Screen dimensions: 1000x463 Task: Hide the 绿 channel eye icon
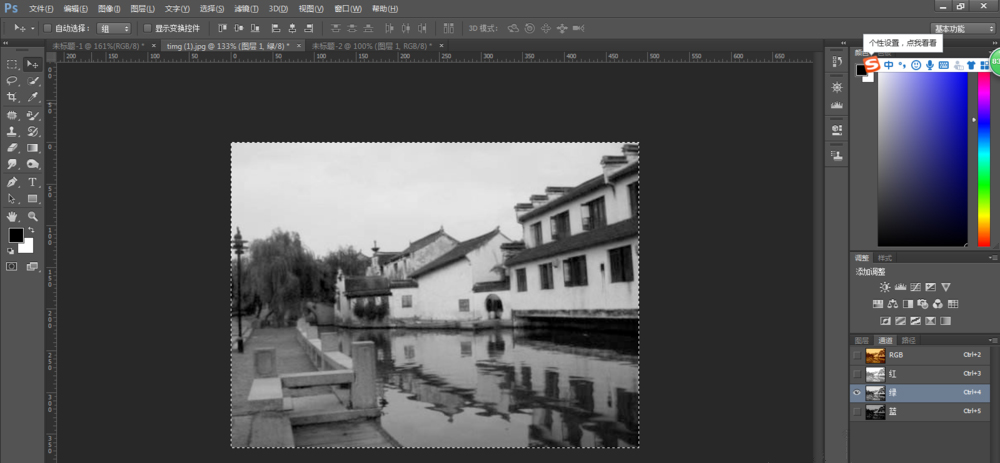pos(856,393)
